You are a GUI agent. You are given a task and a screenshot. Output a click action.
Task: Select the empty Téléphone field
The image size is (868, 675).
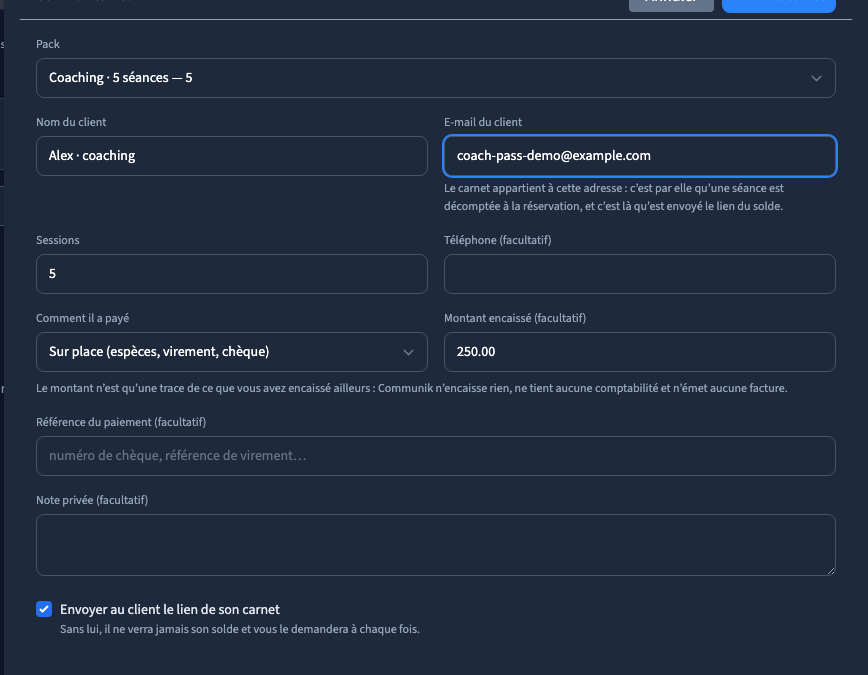(639, 274)
